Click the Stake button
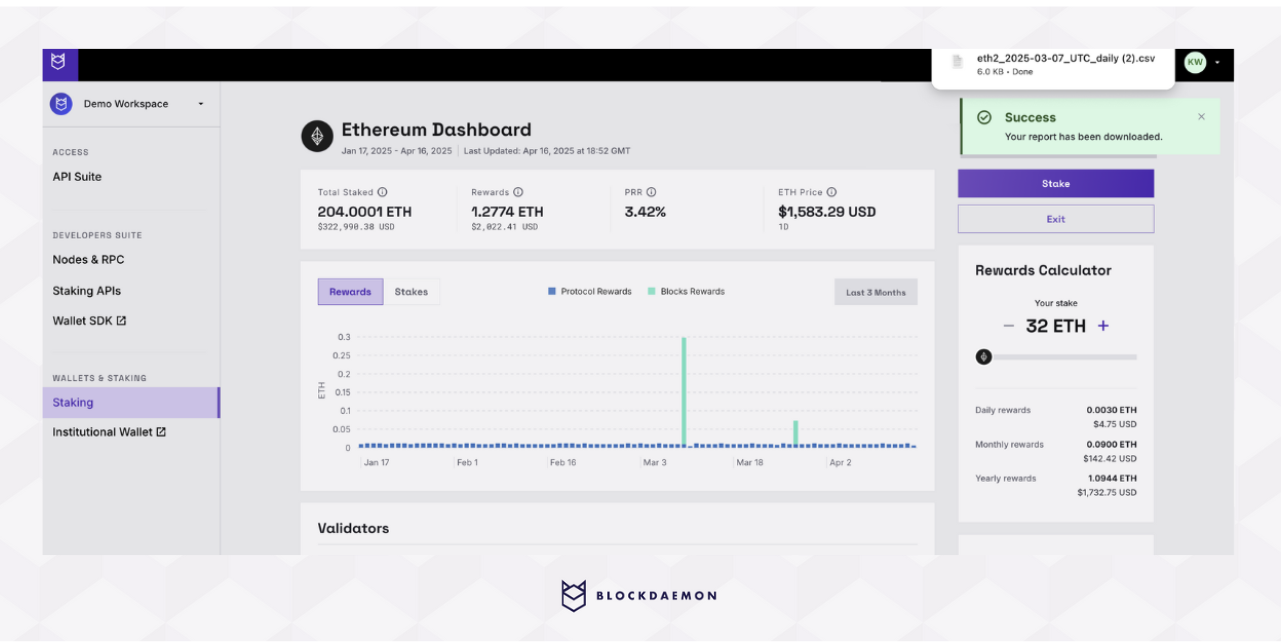Image resolution: width=1286 pixels, height=644 pixels. point(1056,184)
